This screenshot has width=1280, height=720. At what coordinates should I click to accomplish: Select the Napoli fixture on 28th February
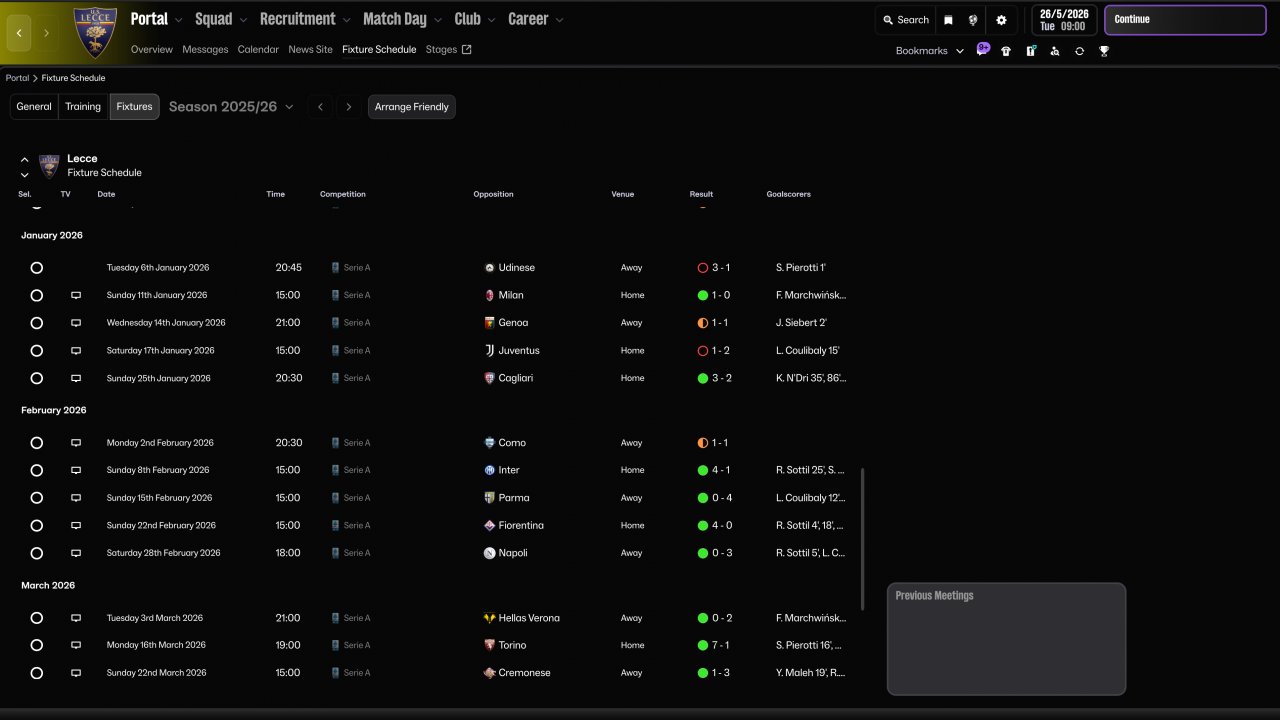[37, 553]
